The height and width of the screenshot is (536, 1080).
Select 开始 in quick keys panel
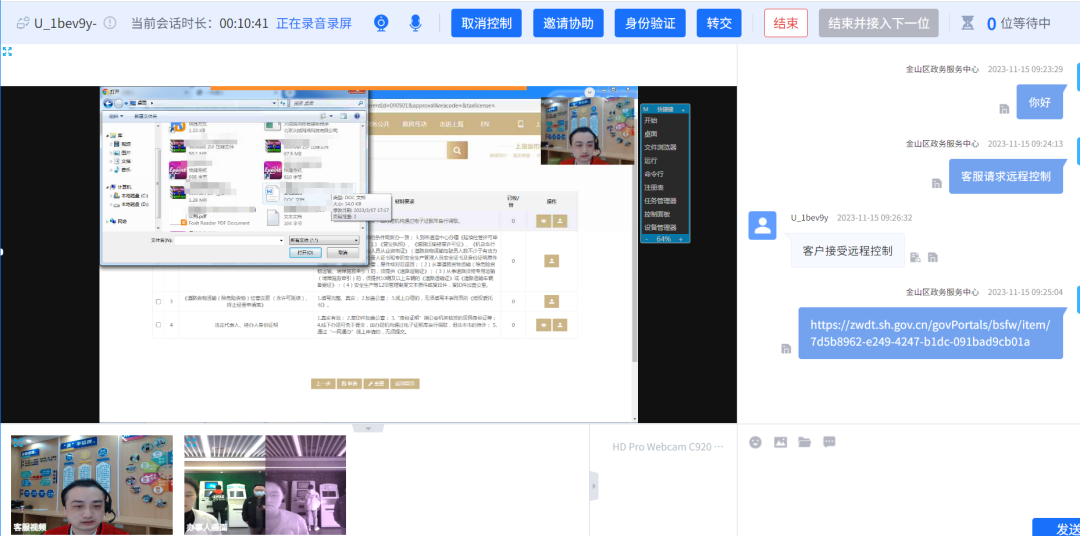pos(650,121)
